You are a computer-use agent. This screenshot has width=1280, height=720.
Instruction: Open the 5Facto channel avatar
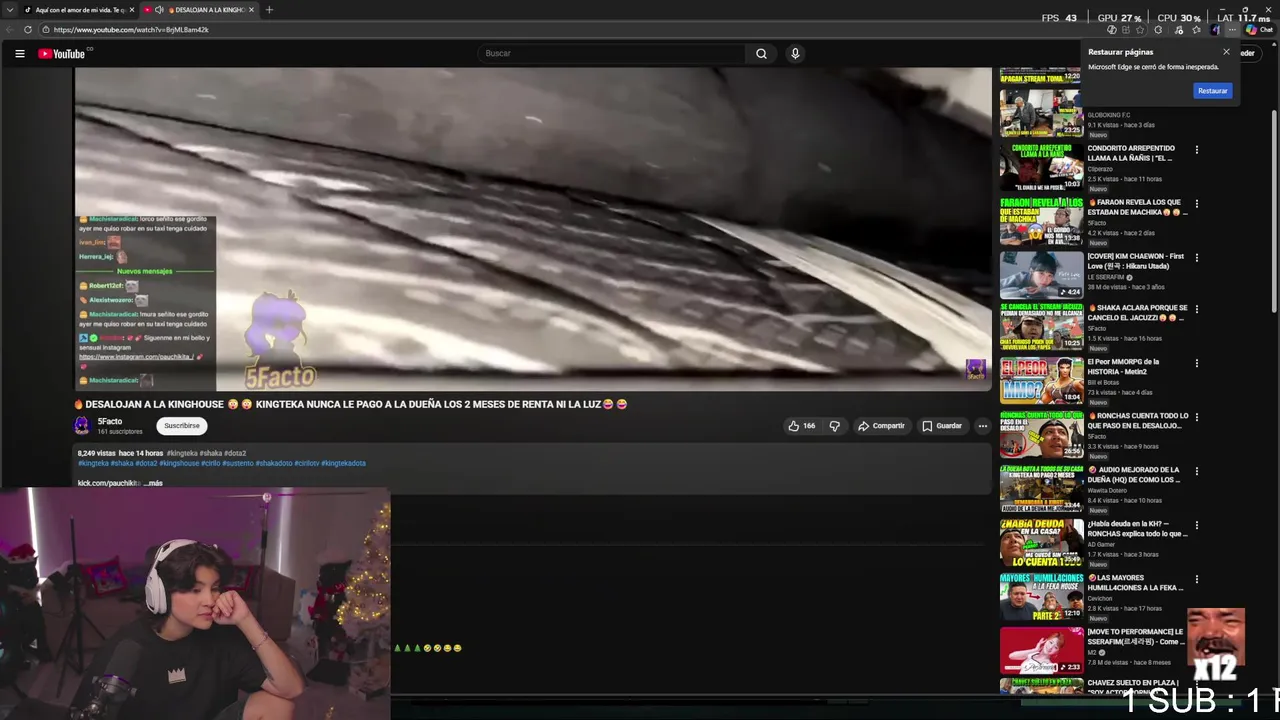pos(82,426)
